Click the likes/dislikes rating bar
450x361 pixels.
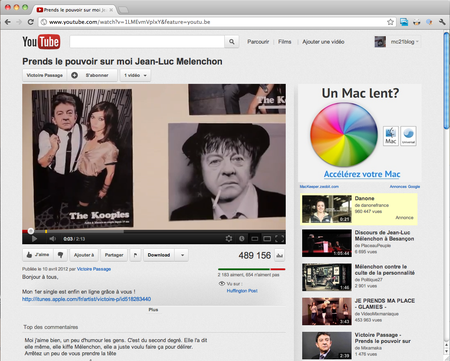click(252, 269)
